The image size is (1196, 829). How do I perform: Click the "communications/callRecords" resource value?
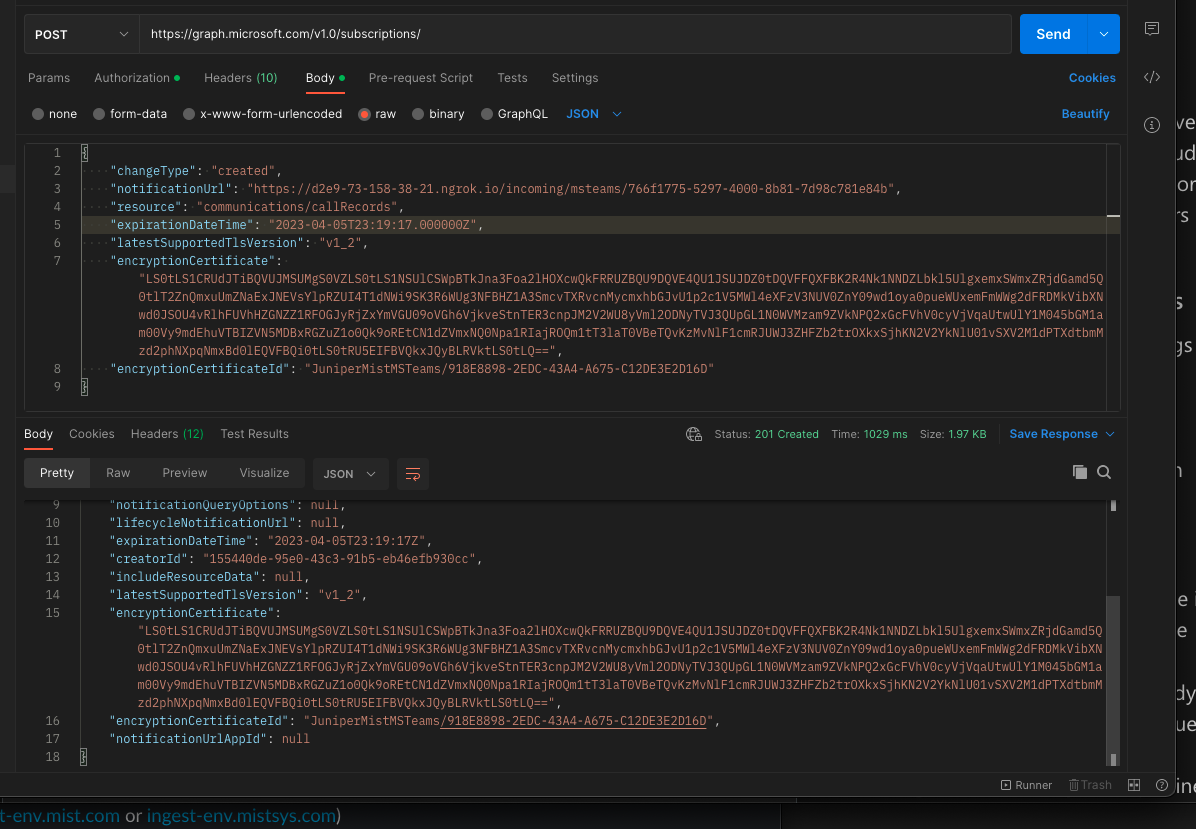[297, 207]
